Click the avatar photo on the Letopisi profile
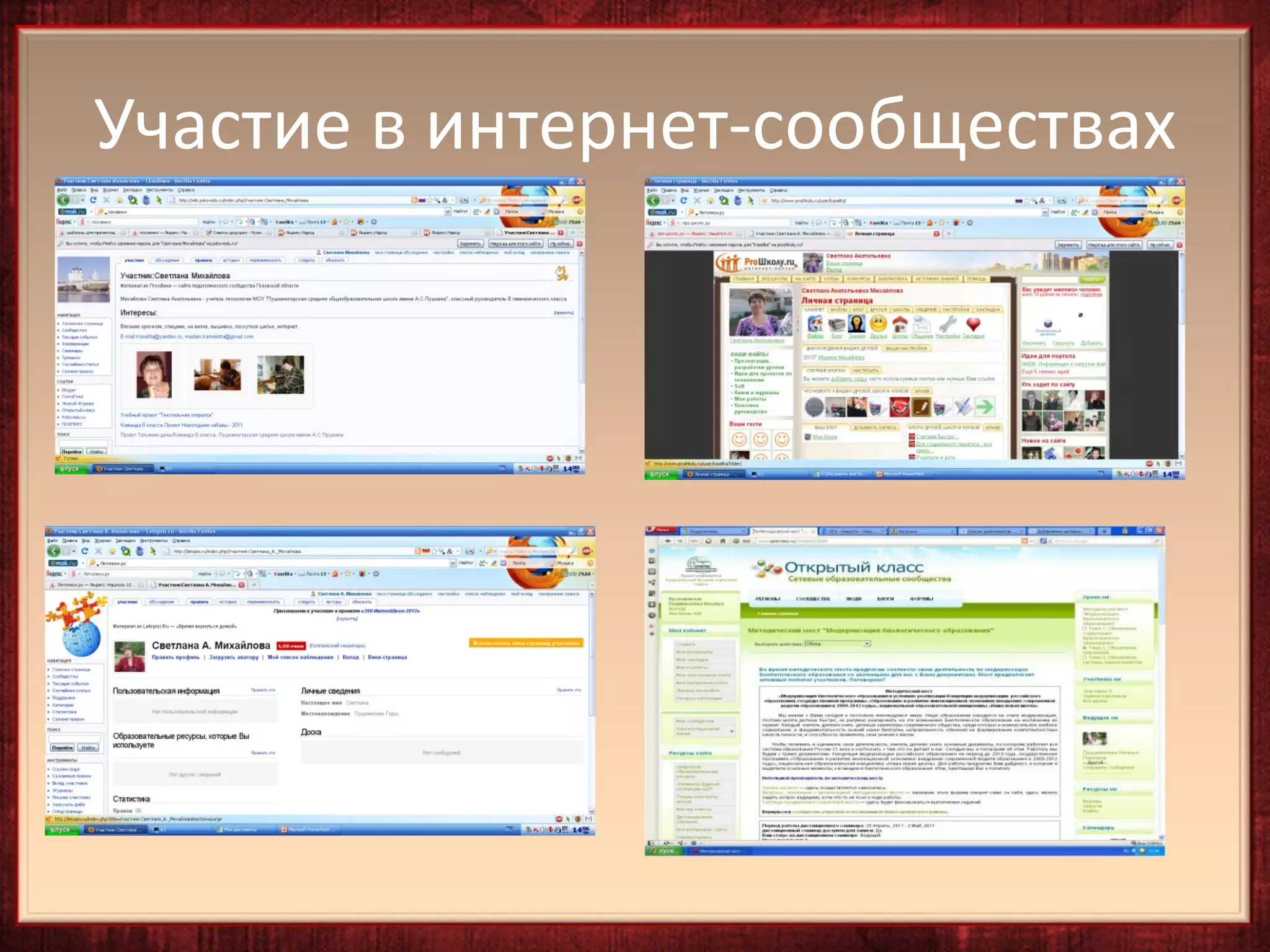This screenshot has height=952, width=1270. (130, 656)
